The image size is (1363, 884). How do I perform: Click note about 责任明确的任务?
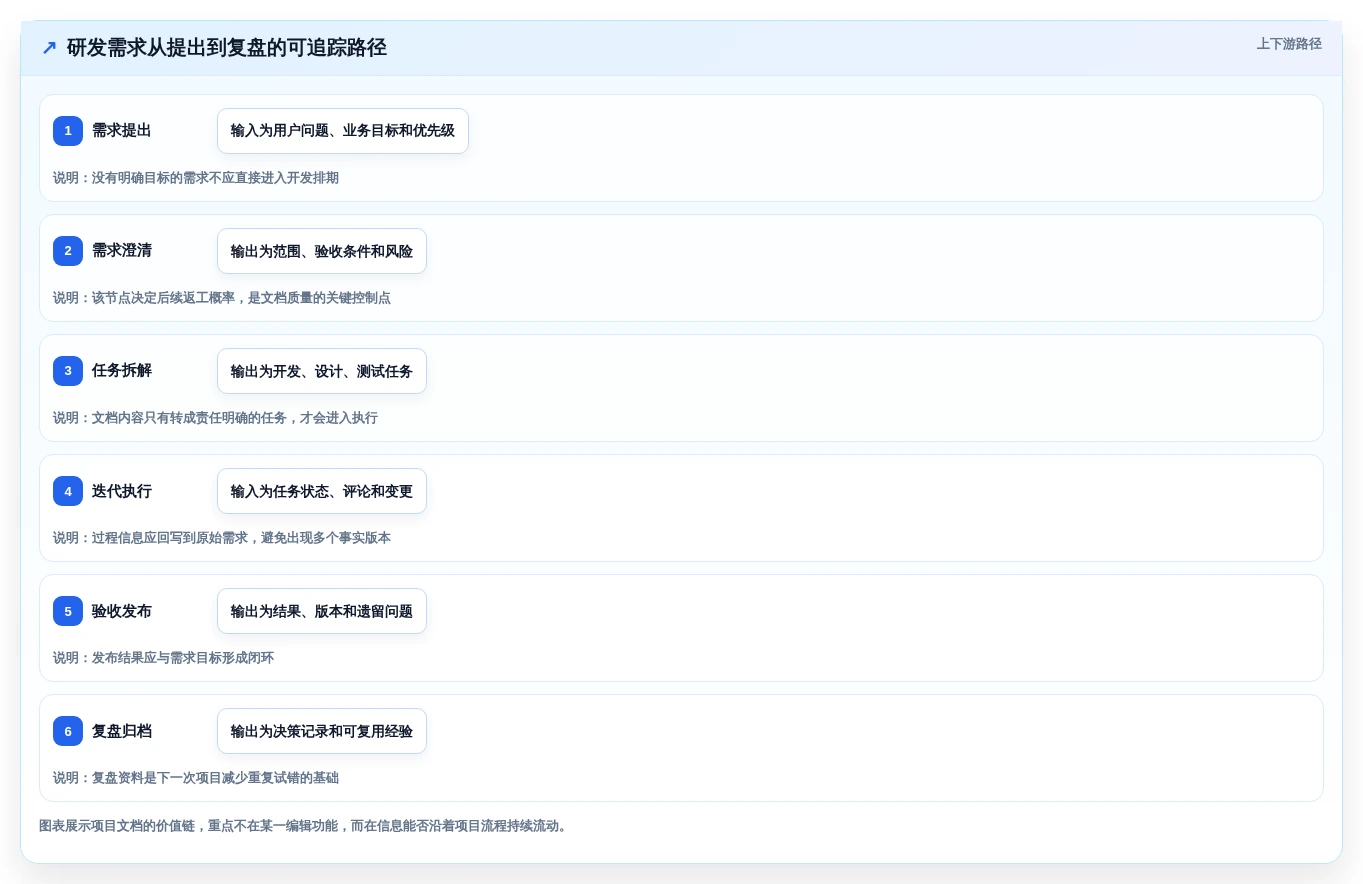[x=215, y=418]
